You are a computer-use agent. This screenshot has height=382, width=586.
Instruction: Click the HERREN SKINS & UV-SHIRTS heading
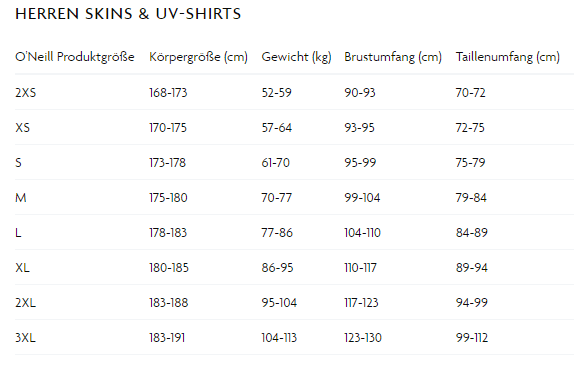pyautogui.click(x=128, y=14)
